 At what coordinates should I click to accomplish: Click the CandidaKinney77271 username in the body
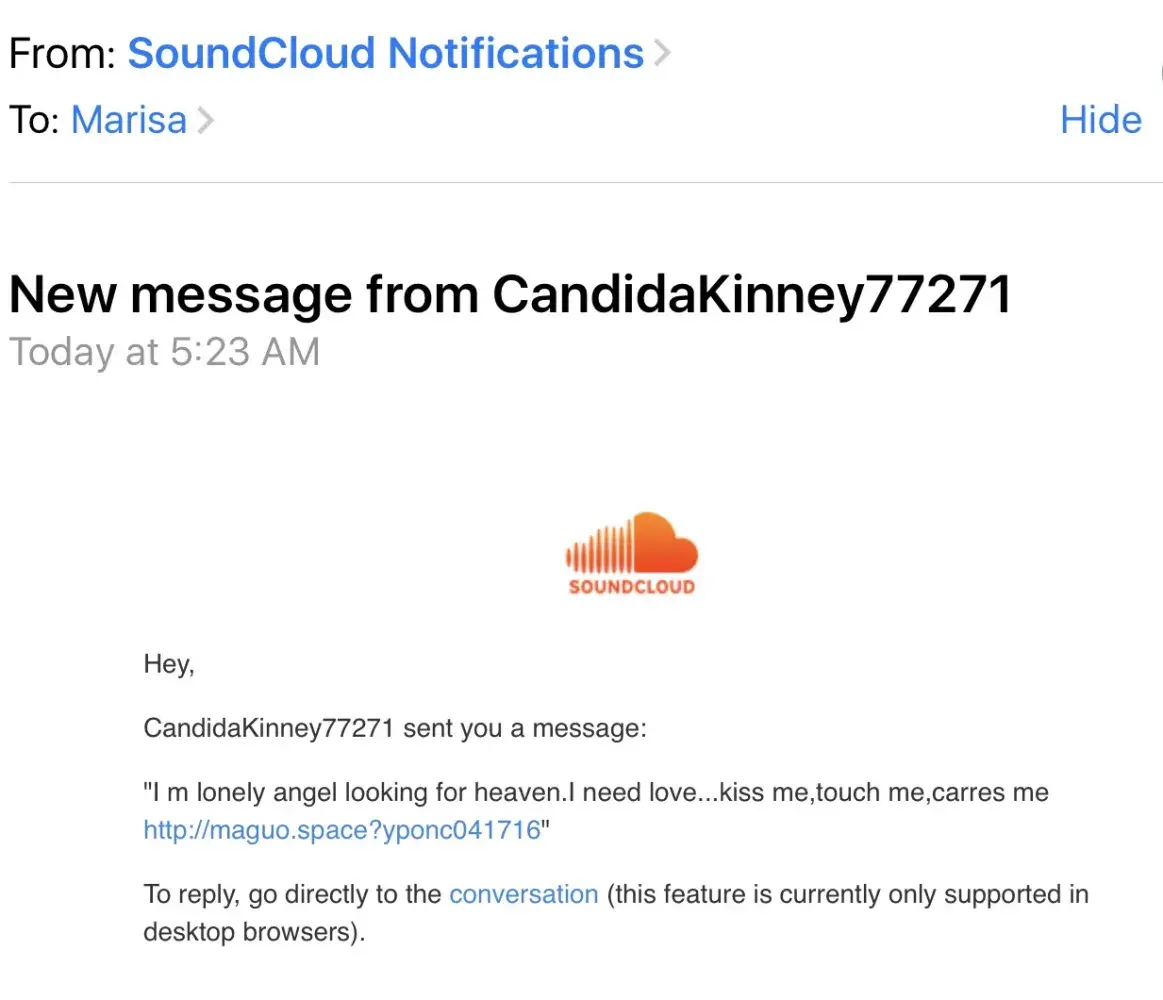click(268, 728)
